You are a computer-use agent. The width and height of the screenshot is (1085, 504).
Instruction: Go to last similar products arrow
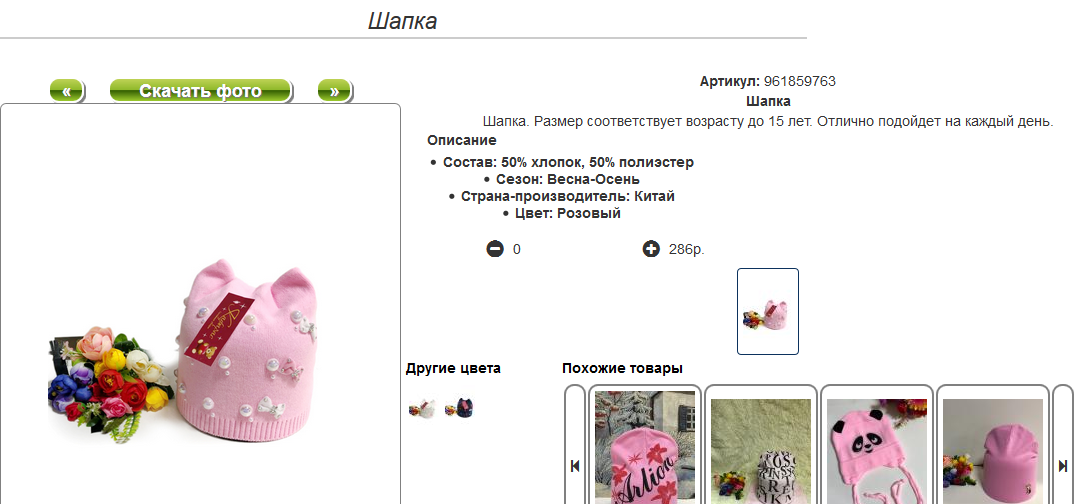pos(1063,466)
